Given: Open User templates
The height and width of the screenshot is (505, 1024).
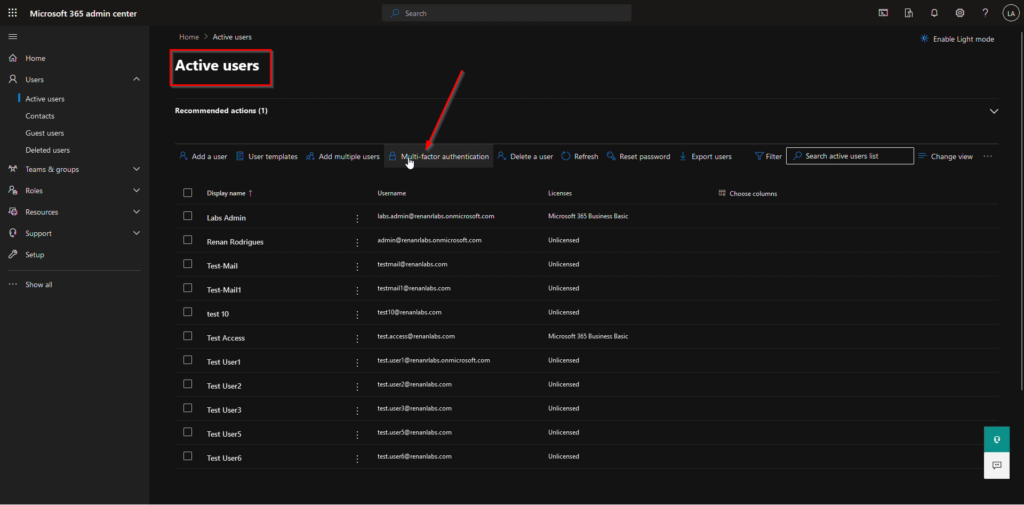Looking at the screenshot, I should pyautogui.click(x=266, y=157).
